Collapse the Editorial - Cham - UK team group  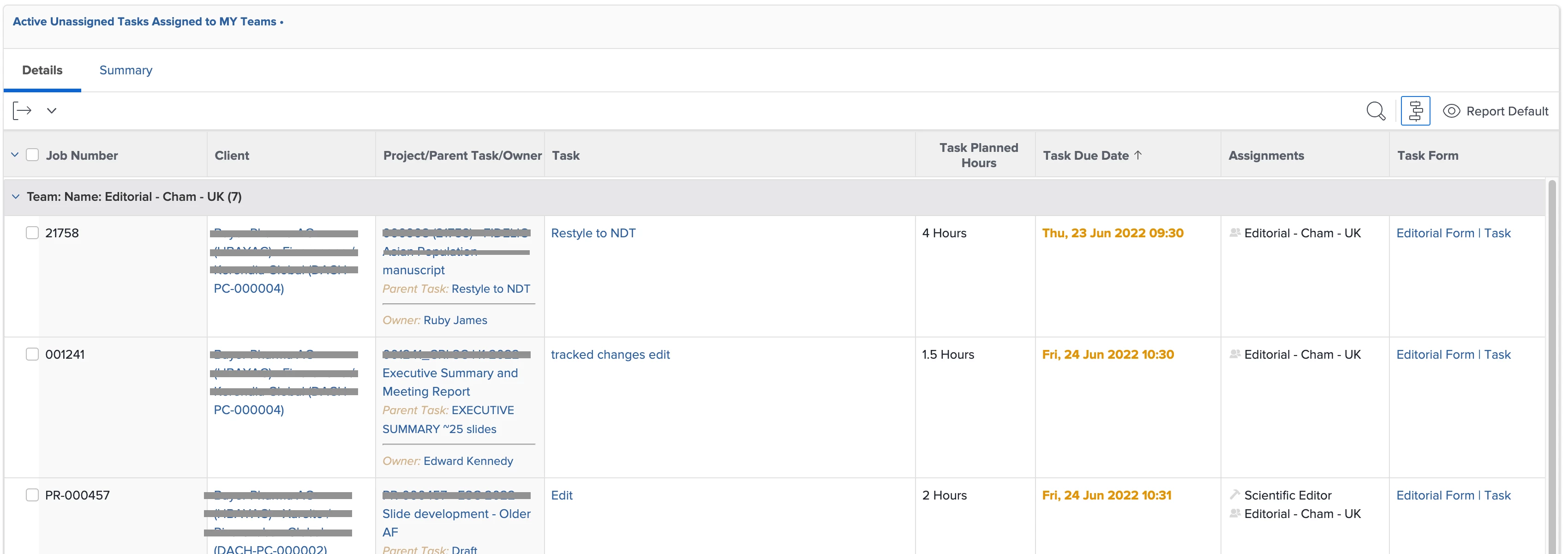16,197
